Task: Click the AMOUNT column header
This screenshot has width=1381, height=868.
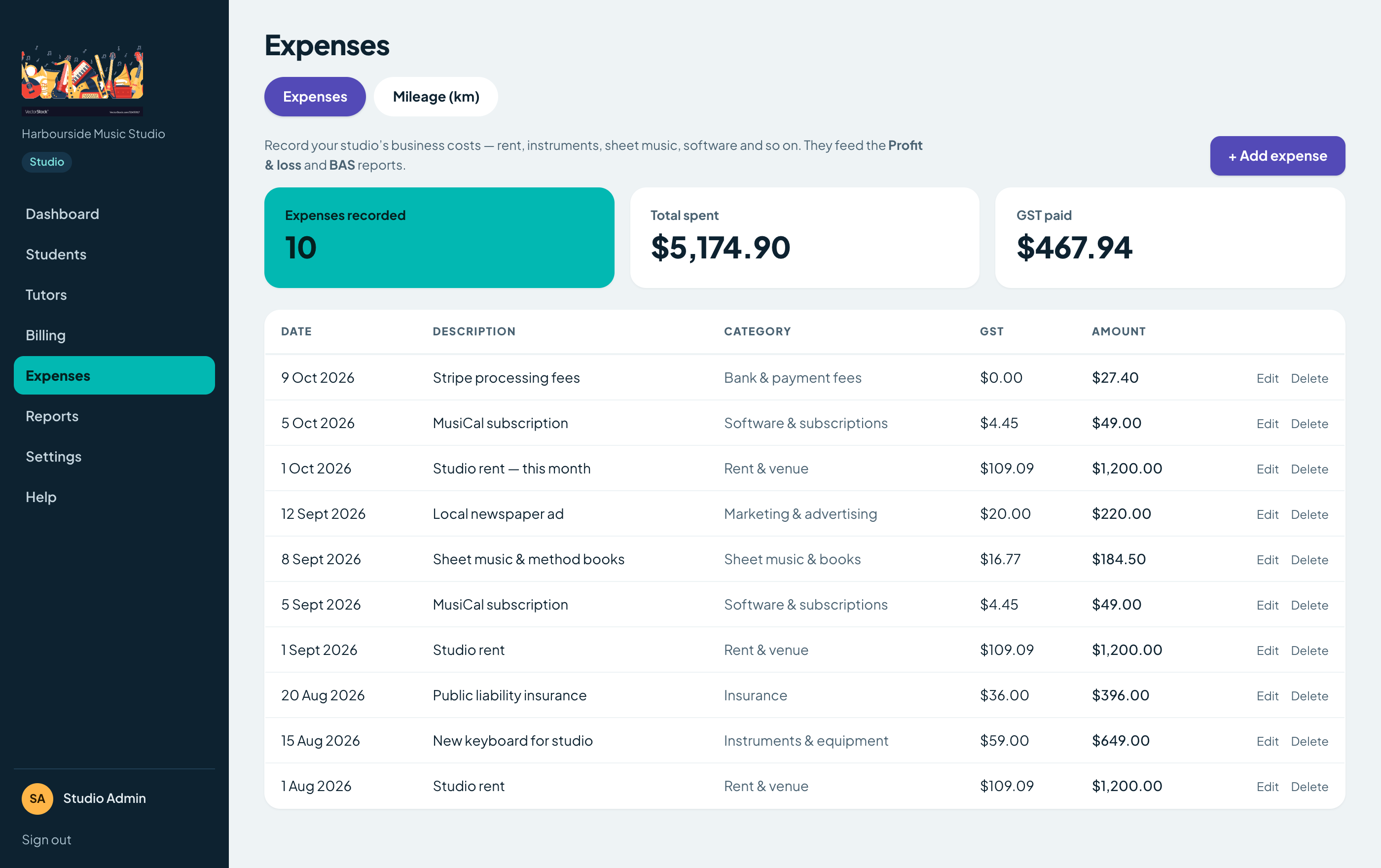Action: (1118, 331)
